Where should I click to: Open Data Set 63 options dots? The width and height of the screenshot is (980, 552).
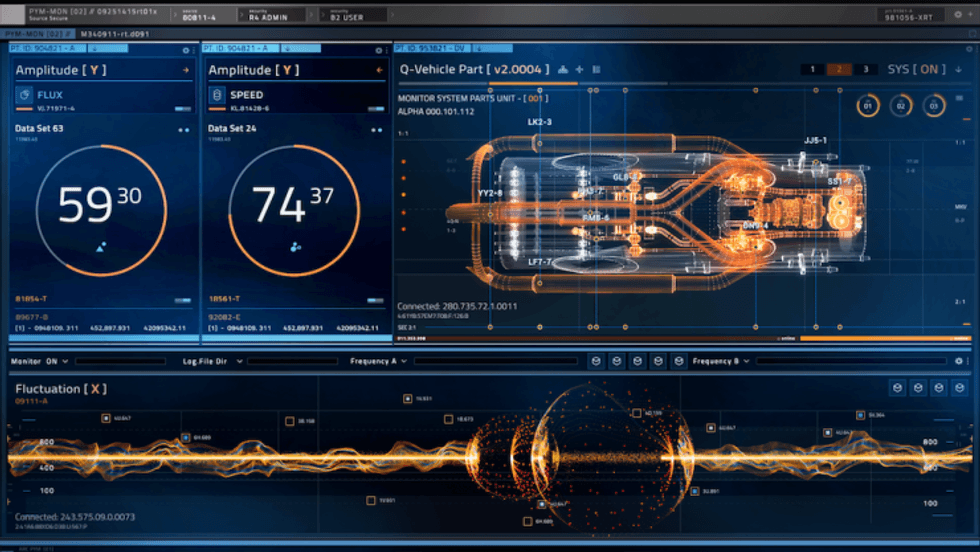click(x=184, y=130)
